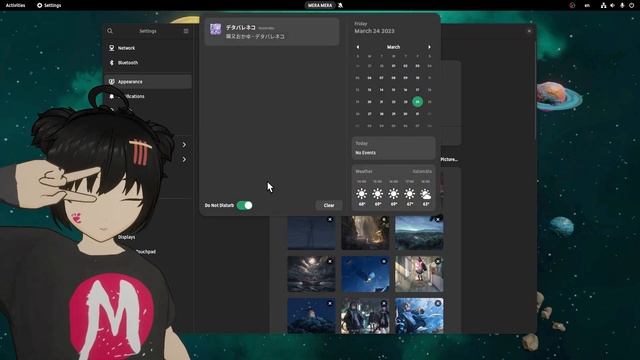Remove the starry lighthouse wallpaper
640x360 pixels.
pos(330,303)
